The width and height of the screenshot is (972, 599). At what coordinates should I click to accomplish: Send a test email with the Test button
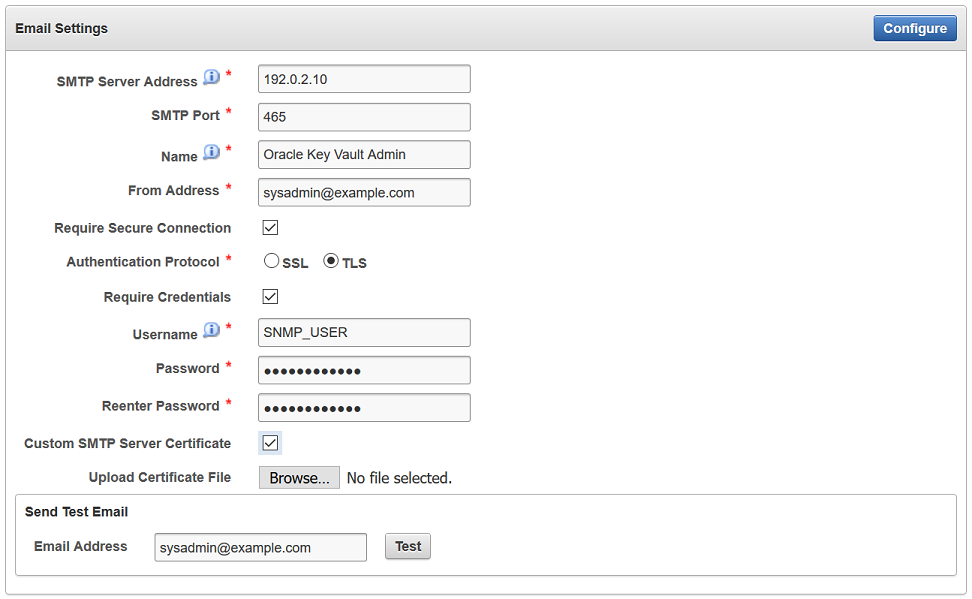coord(407,546)
